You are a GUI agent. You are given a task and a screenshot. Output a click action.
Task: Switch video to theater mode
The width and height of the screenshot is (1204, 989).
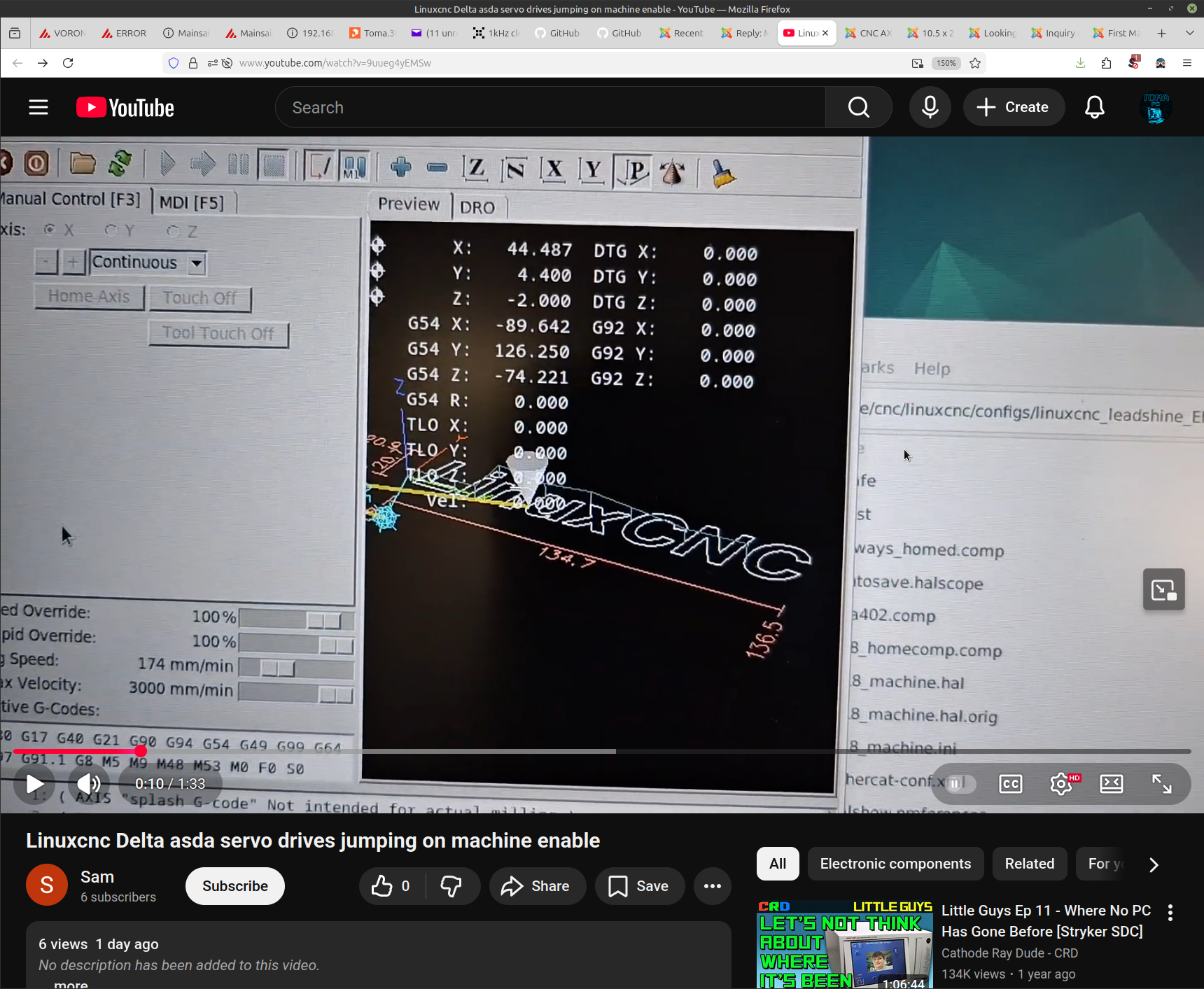[1111, 784]
